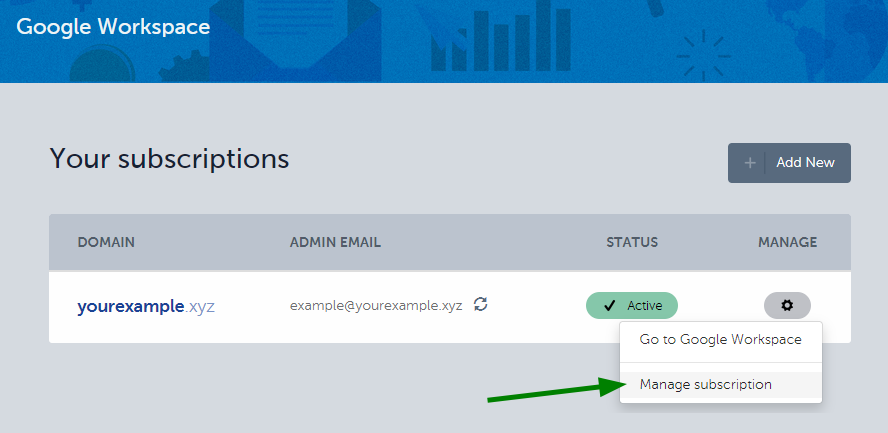The width and height of the screenshot is (888, 433).
Task: Click the MANAGE column header
Action: pyautogui.click(x=787, y=243)
